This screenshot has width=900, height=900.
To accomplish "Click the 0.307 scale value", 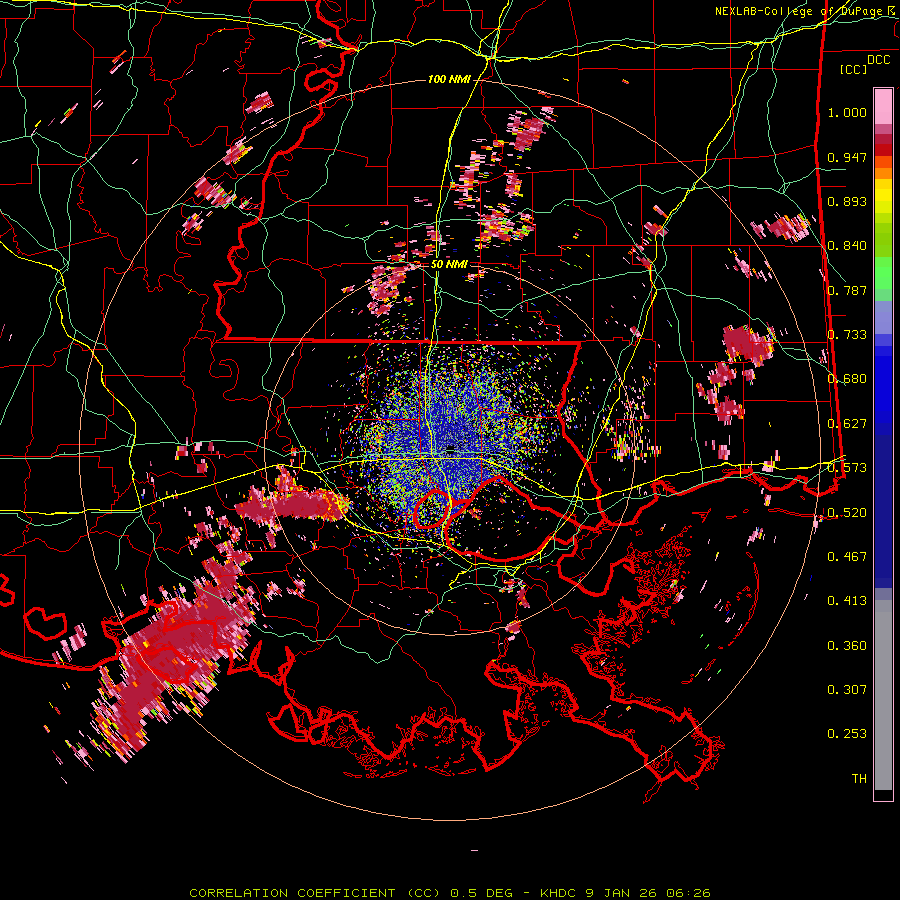I will (x=847, y=690).
